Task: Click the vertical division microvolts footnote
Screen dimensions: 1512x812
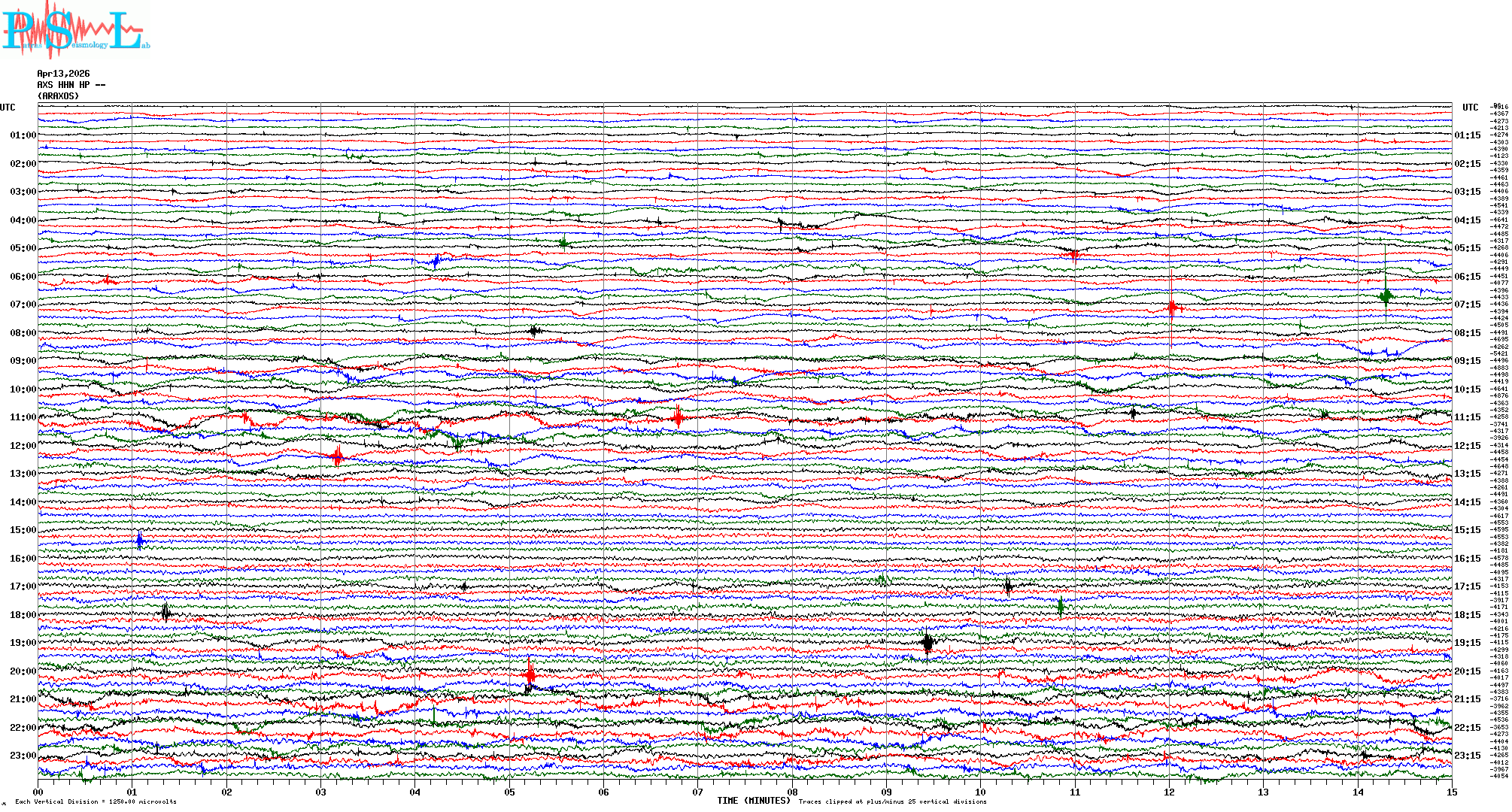Action: pyautogui.click(x=96, y=801)
